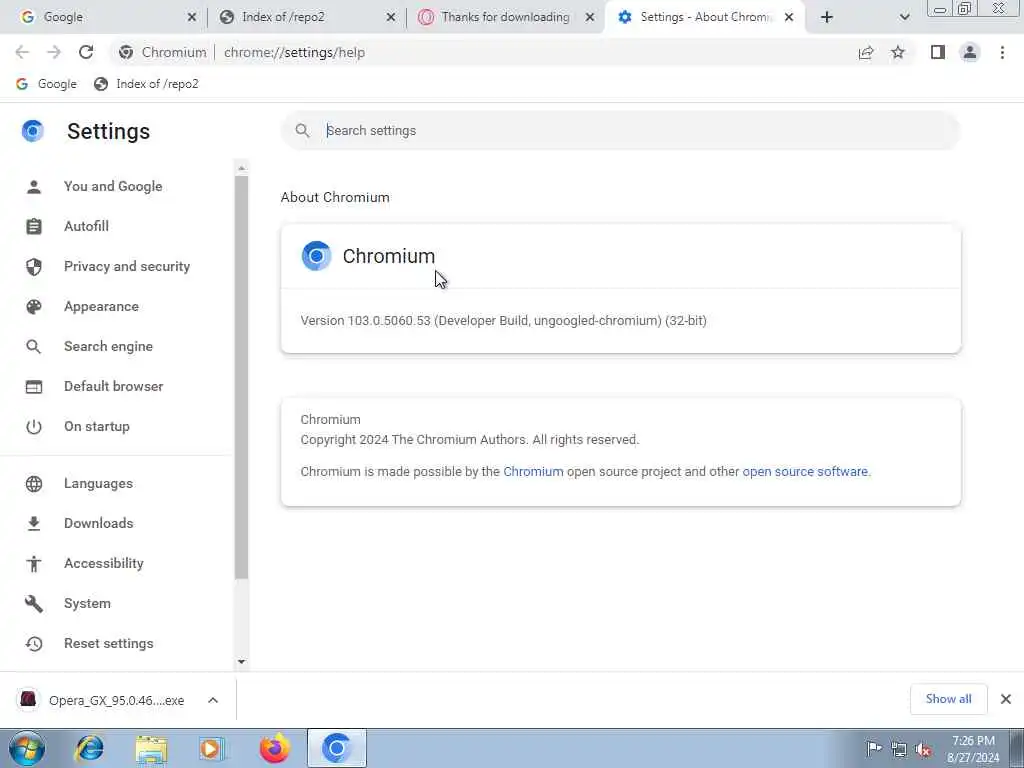1024x768 pixels.
Task: Click the sidebar scrollbar thumb
Action: pos(242,377)
